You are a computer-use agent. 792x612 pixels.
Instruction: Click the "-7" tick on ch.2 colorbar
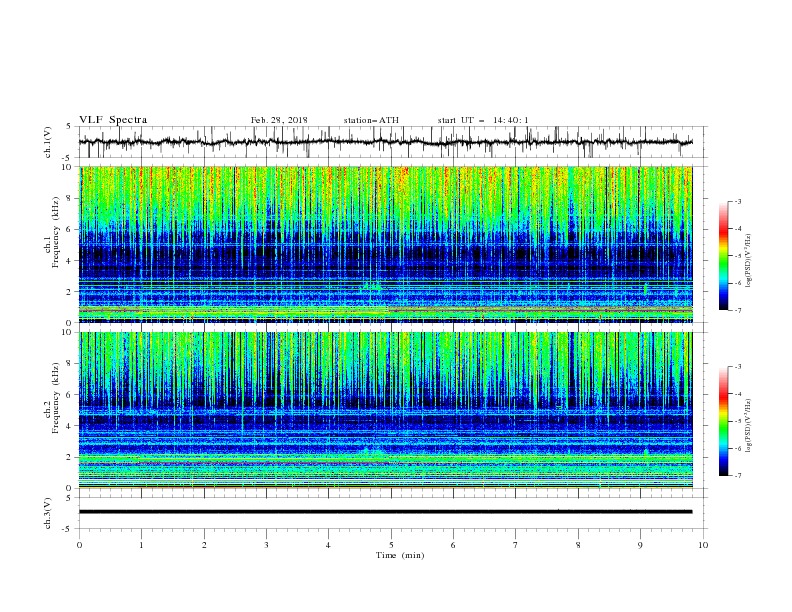[737, 475]
